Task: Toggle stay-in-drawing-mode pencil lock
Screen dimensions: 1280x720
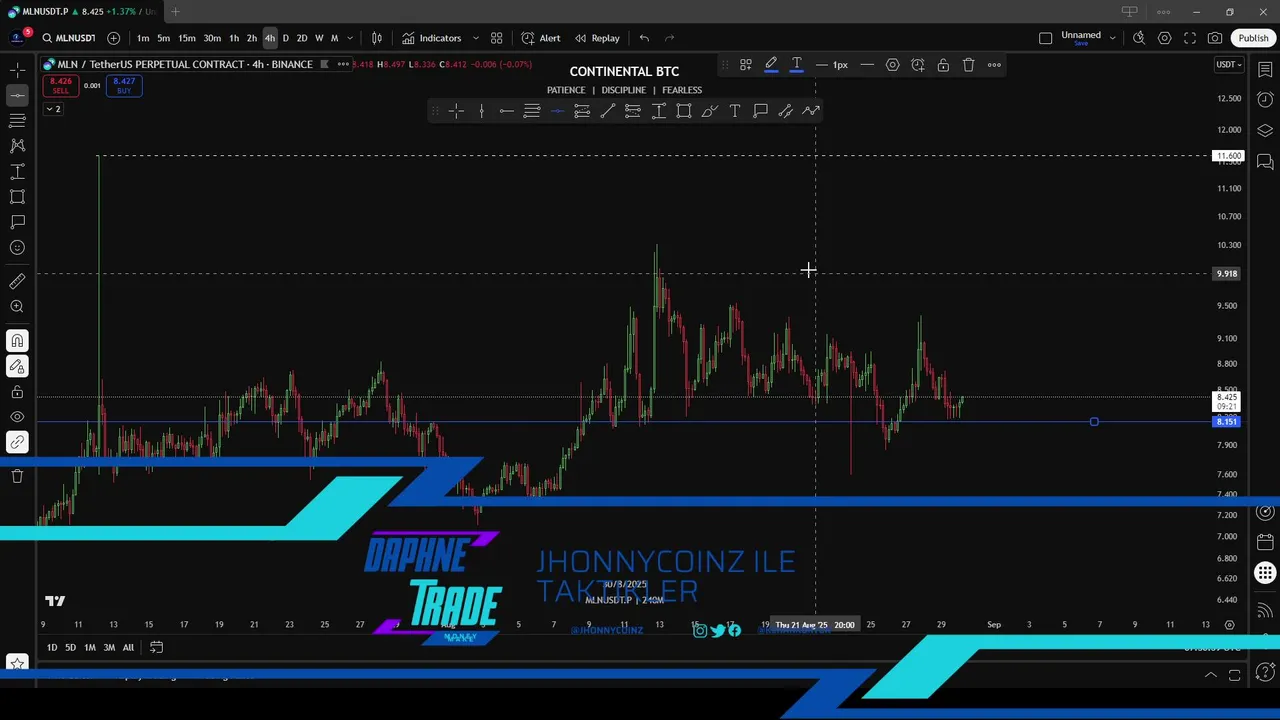Action: pyautogui.click(x=17, y=367)
